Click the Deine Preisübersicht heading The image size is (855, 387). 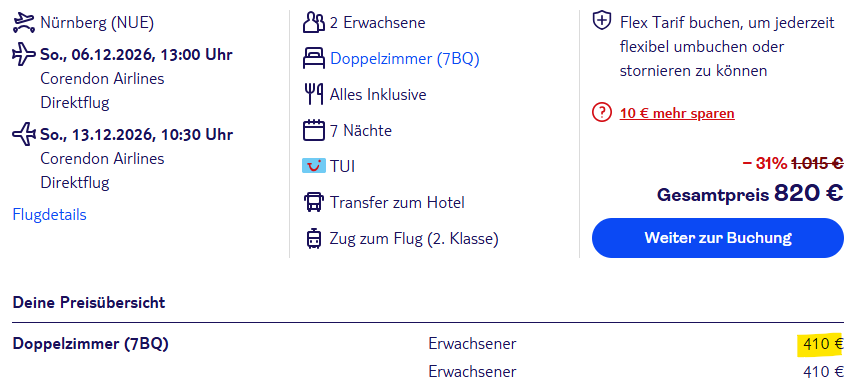88,303
